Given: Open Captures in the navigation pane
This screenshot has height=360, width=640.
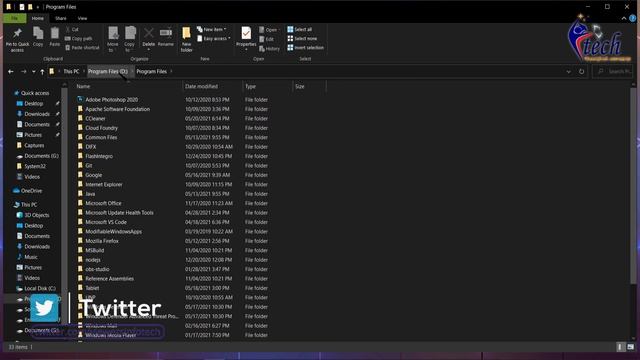Looking at the screenshot, I should click(34, 145).
